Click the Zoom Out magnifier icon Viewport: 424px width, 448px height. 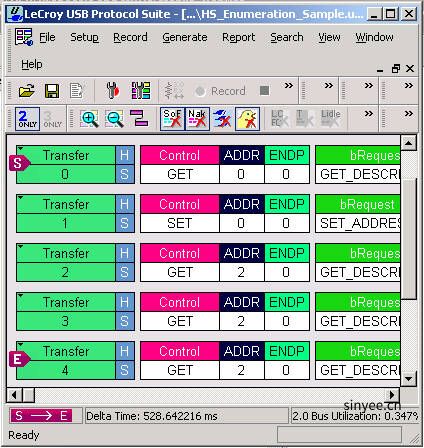click(x=114, y=119)
